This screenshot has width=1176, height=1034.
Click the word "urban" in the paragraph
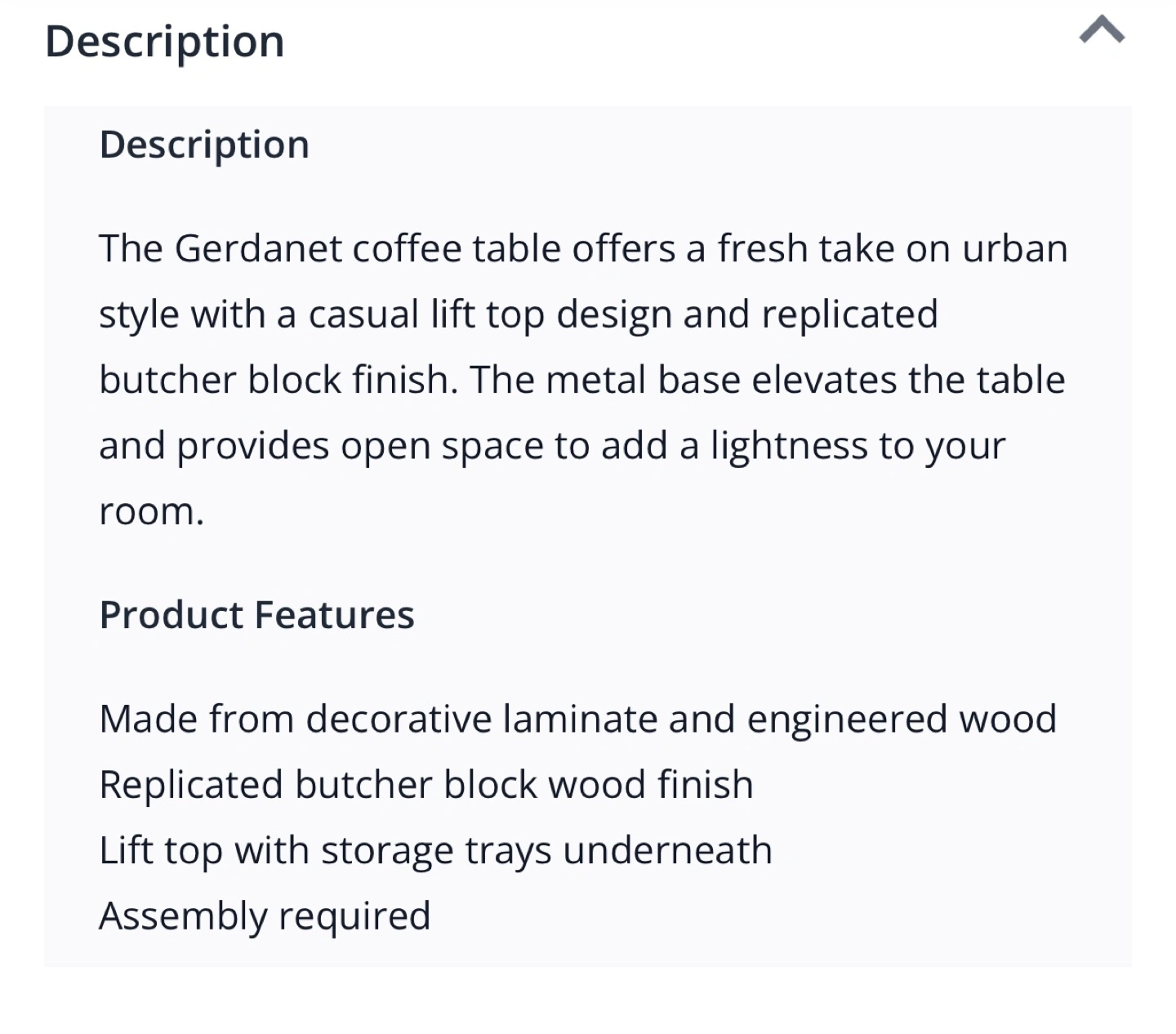[x=1014, y=248]
